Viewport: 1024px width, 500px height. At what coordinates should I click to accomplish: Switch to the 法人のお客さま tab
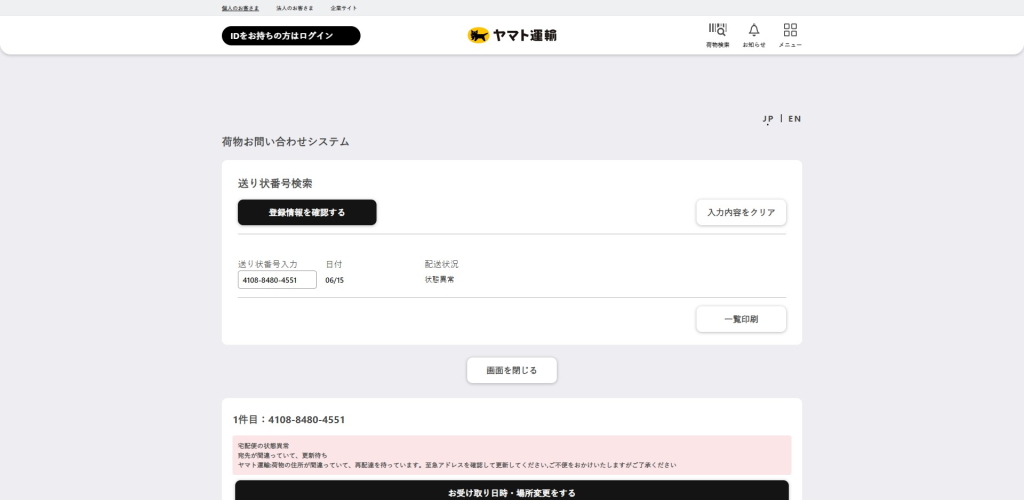point(295,8)
